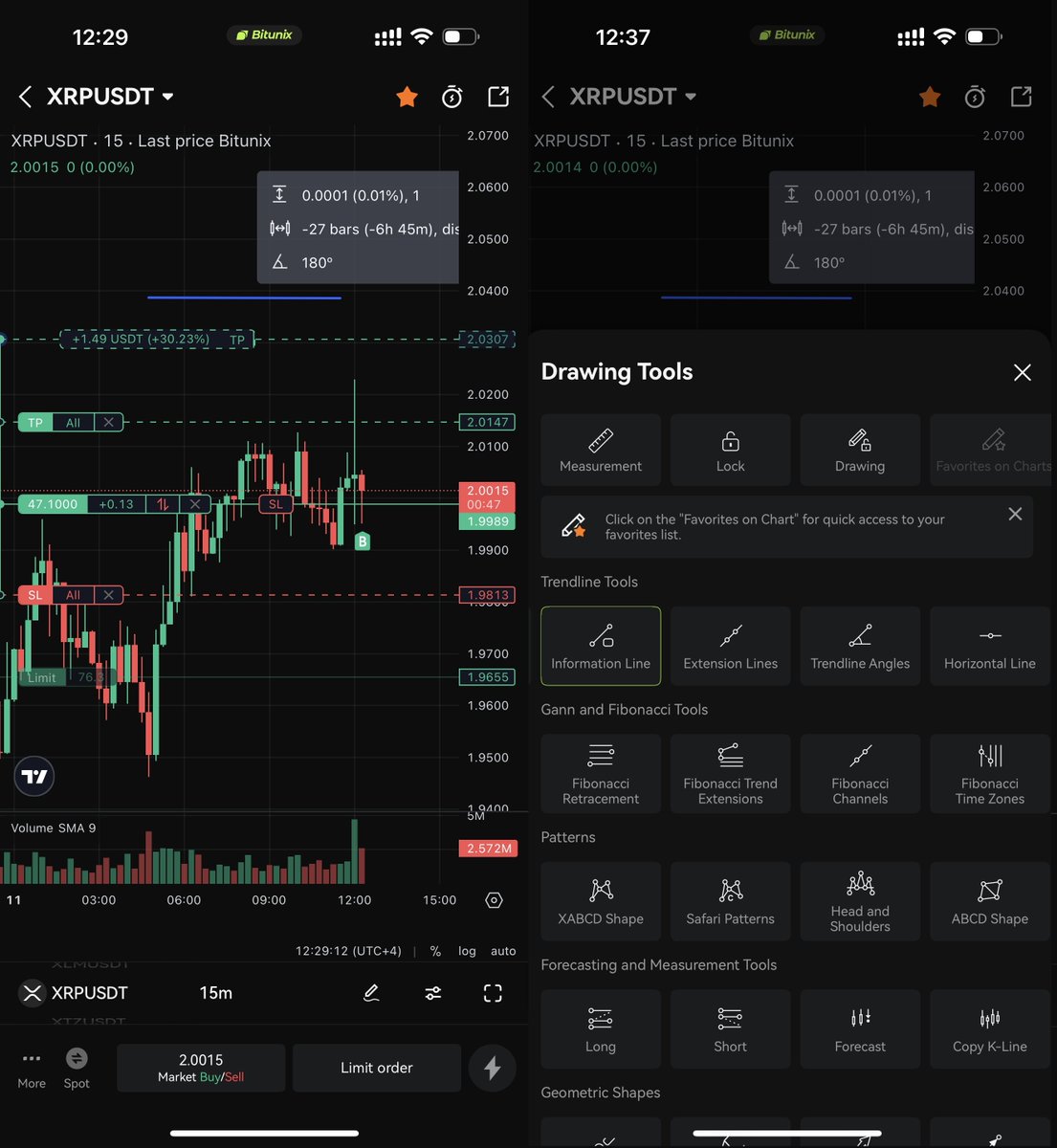This screenshot has width=1057, height=1148.
Task: Open chart settings gear near time axis
Action: pos(494,900)
